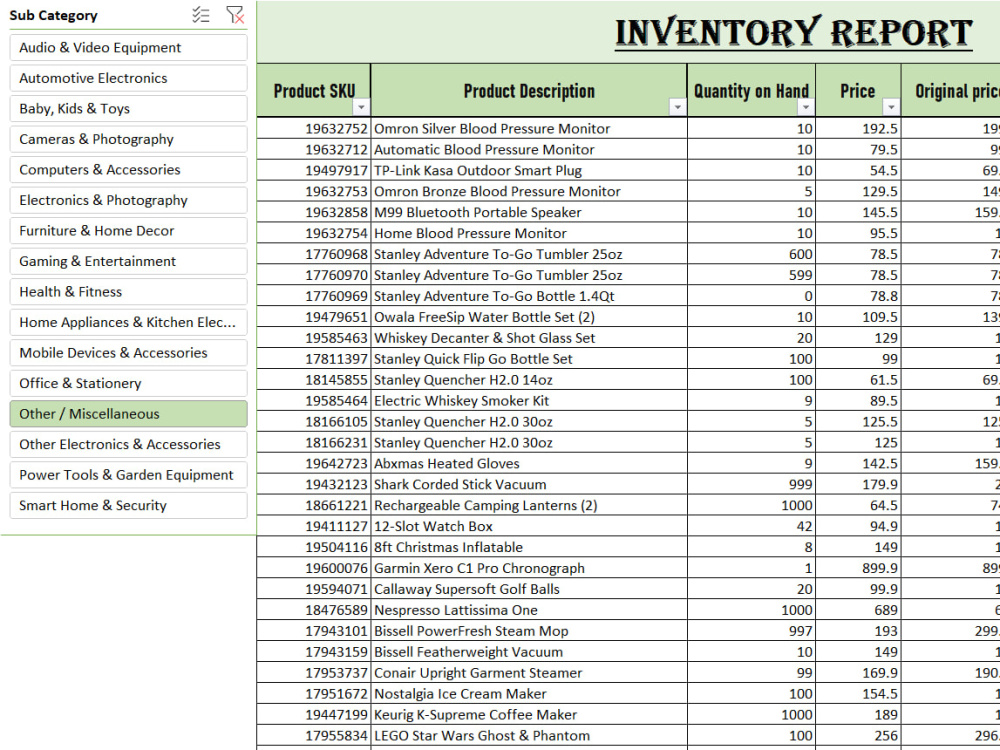Choose Office & Stationery category
1000x750 pixels.
pyautogui.click(x=128, y=384)
